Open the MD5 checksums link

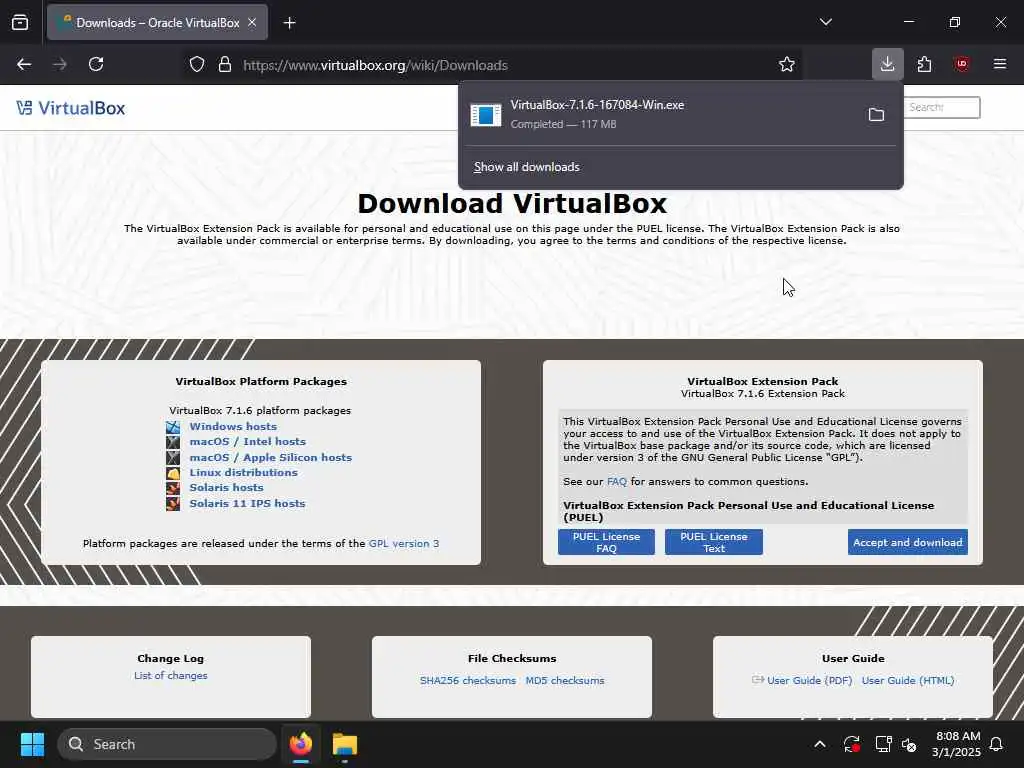pyautogui.click(x=565, y=680)
